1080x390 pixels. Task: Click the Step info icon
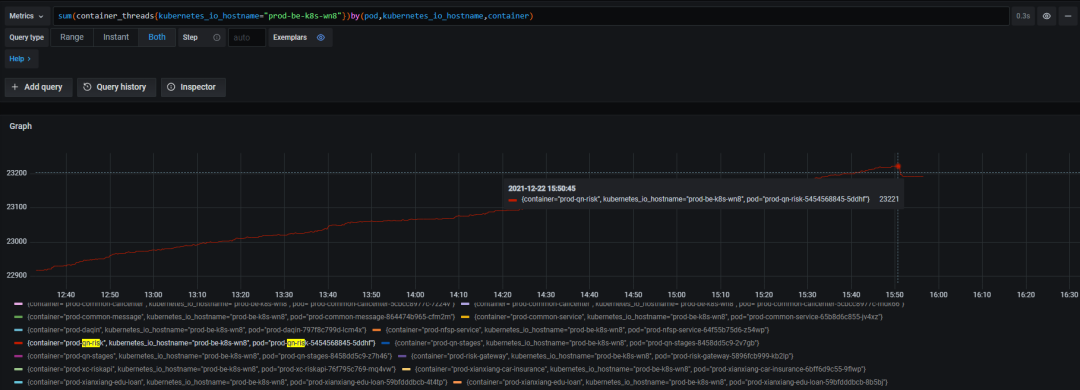coord(216,37)
